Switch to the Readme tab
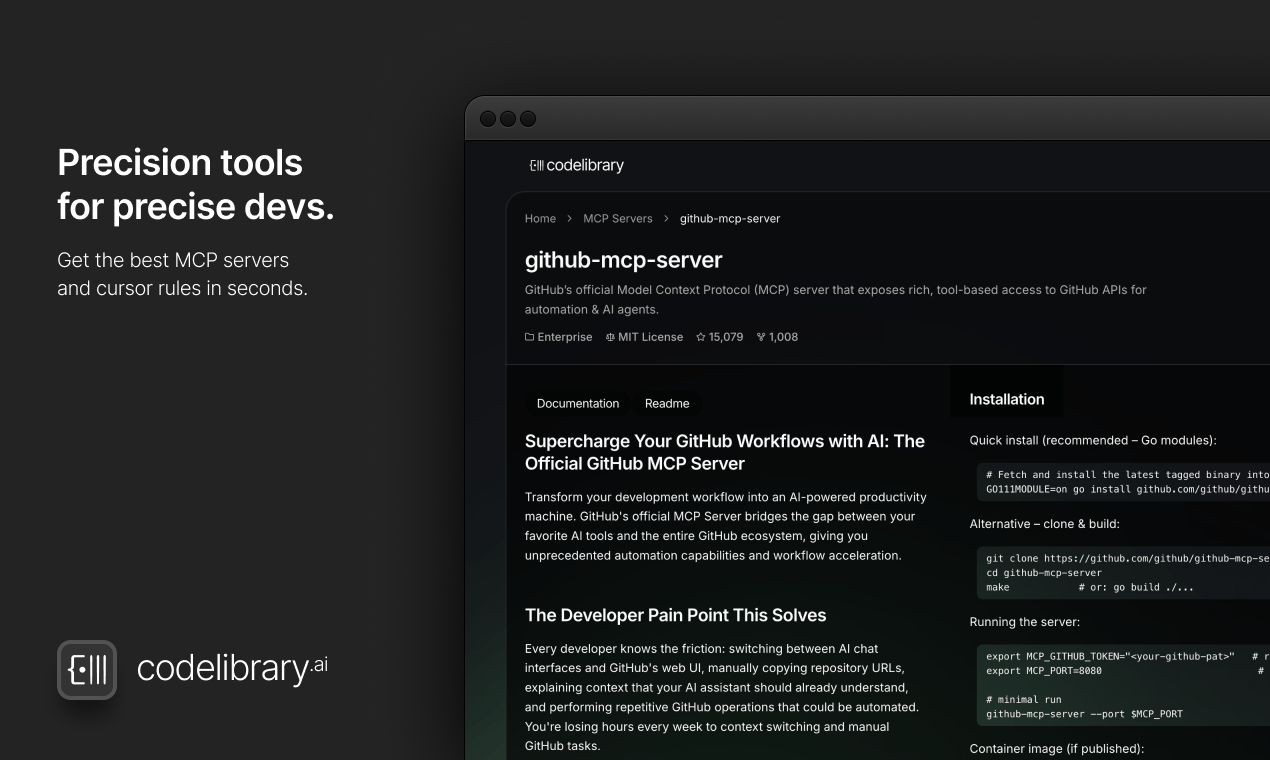This screenshot has width=1270, height=760. pos(667,403)
